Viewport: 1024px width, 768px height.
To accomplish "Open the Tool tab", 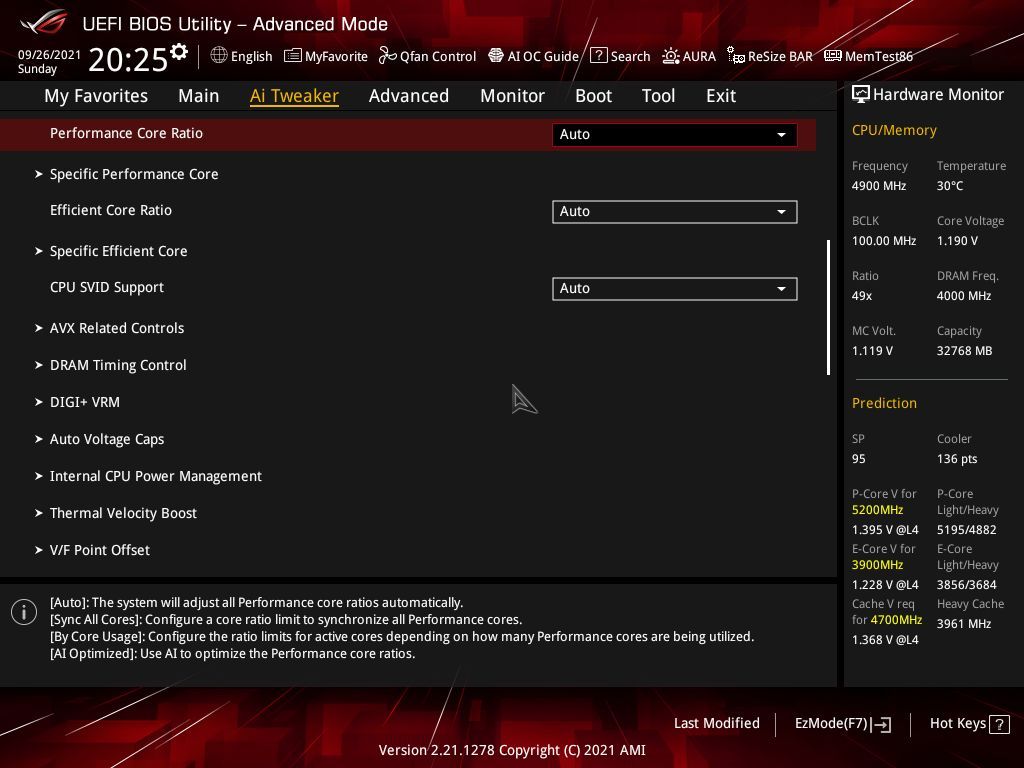I will point(658,96).
